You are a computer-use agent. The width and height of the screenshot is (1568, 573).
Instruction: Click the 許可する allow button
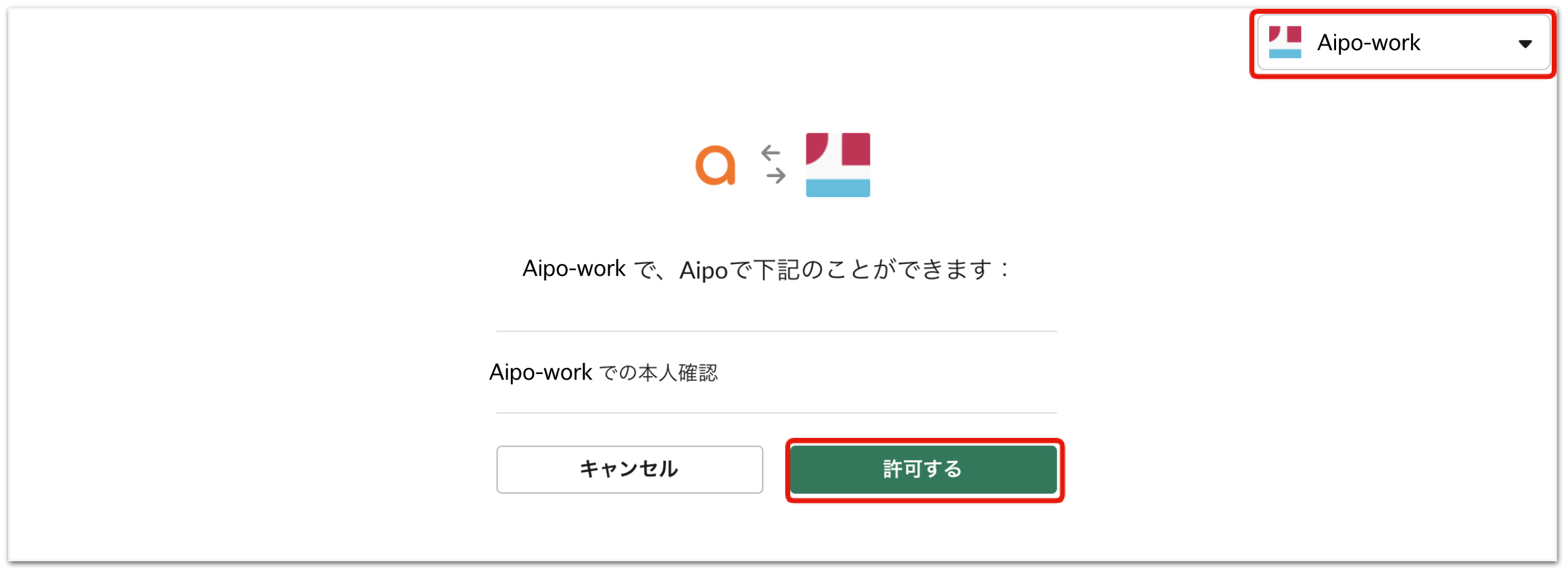click(x=923, y=470)
